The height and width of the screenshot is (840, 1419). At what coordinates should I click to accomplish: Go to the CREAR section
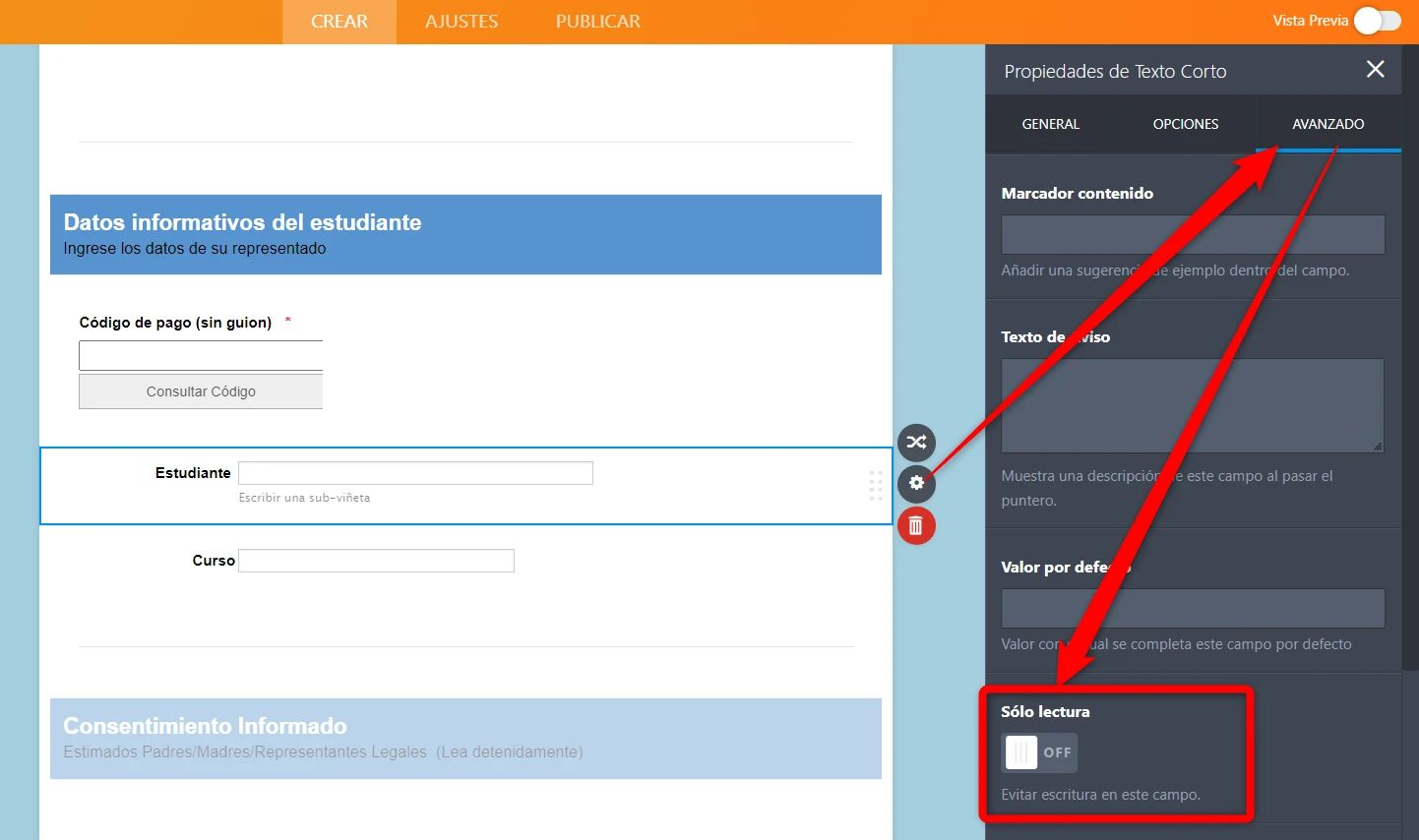tap(339, 22)
